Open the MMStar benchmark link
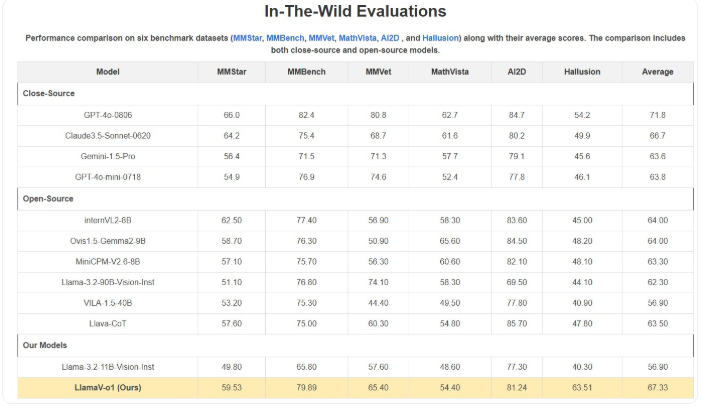This screenshot has width=702, height=410. (x=248, y=38)
